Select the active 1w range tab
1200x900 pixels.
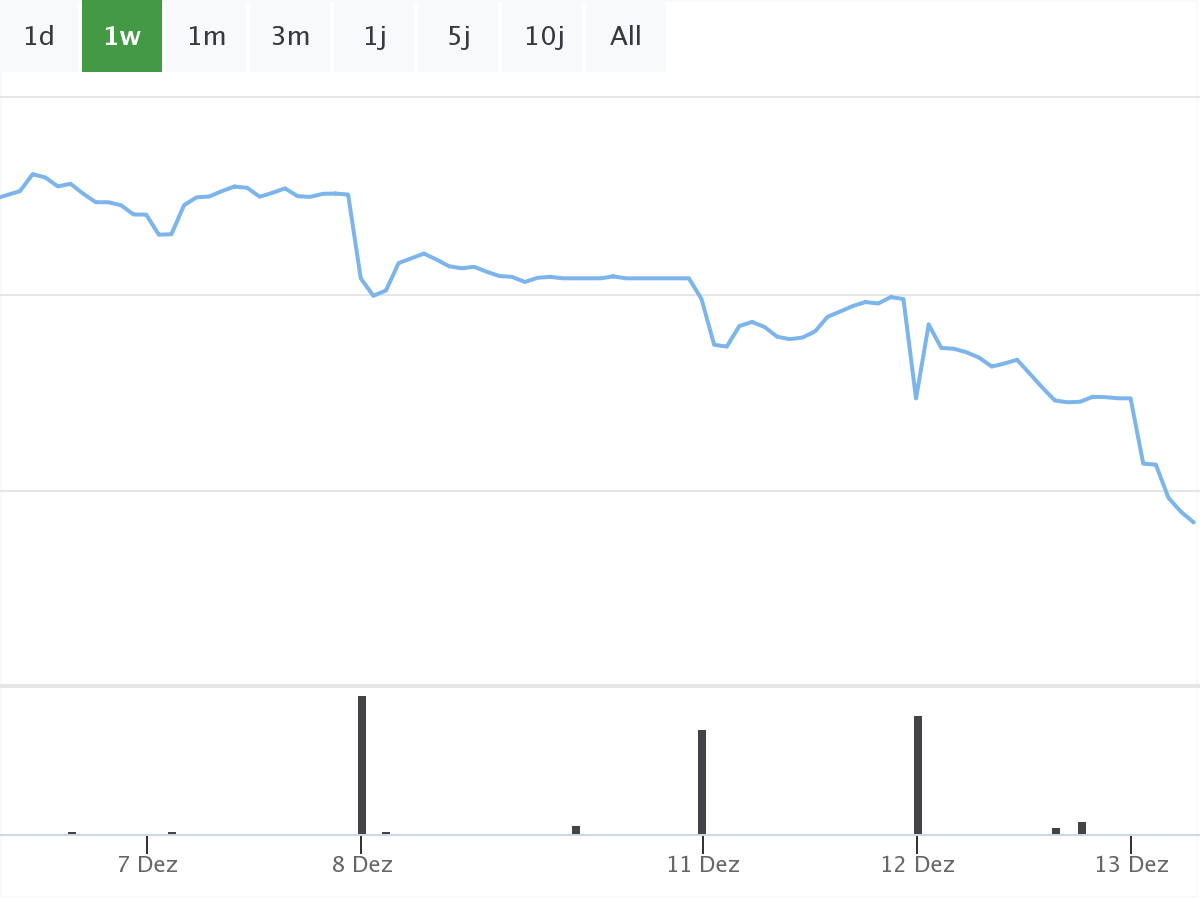pos(122,37)
